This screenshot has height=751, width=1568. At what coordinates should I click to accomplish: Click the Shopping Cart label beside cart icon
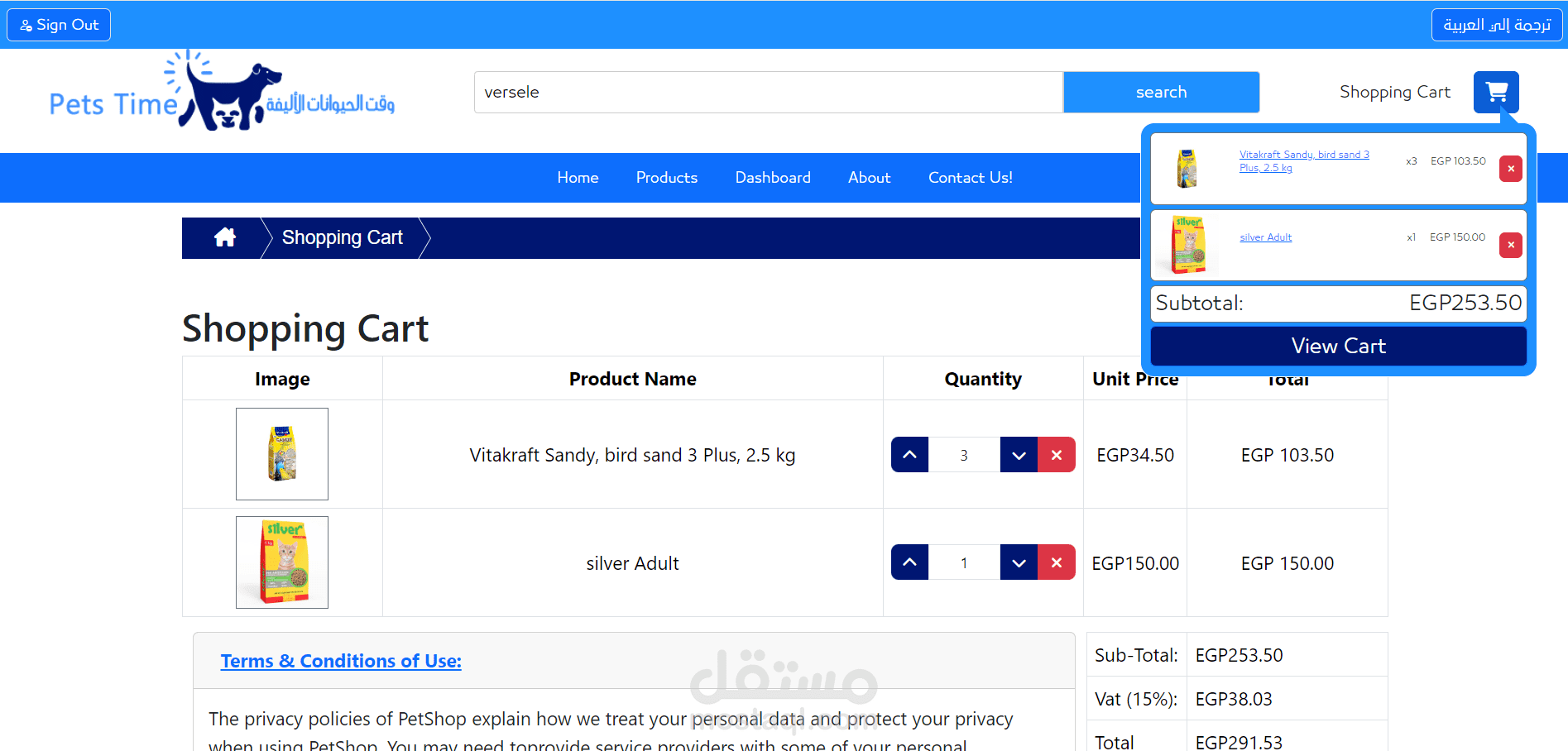click(1395, 92)
